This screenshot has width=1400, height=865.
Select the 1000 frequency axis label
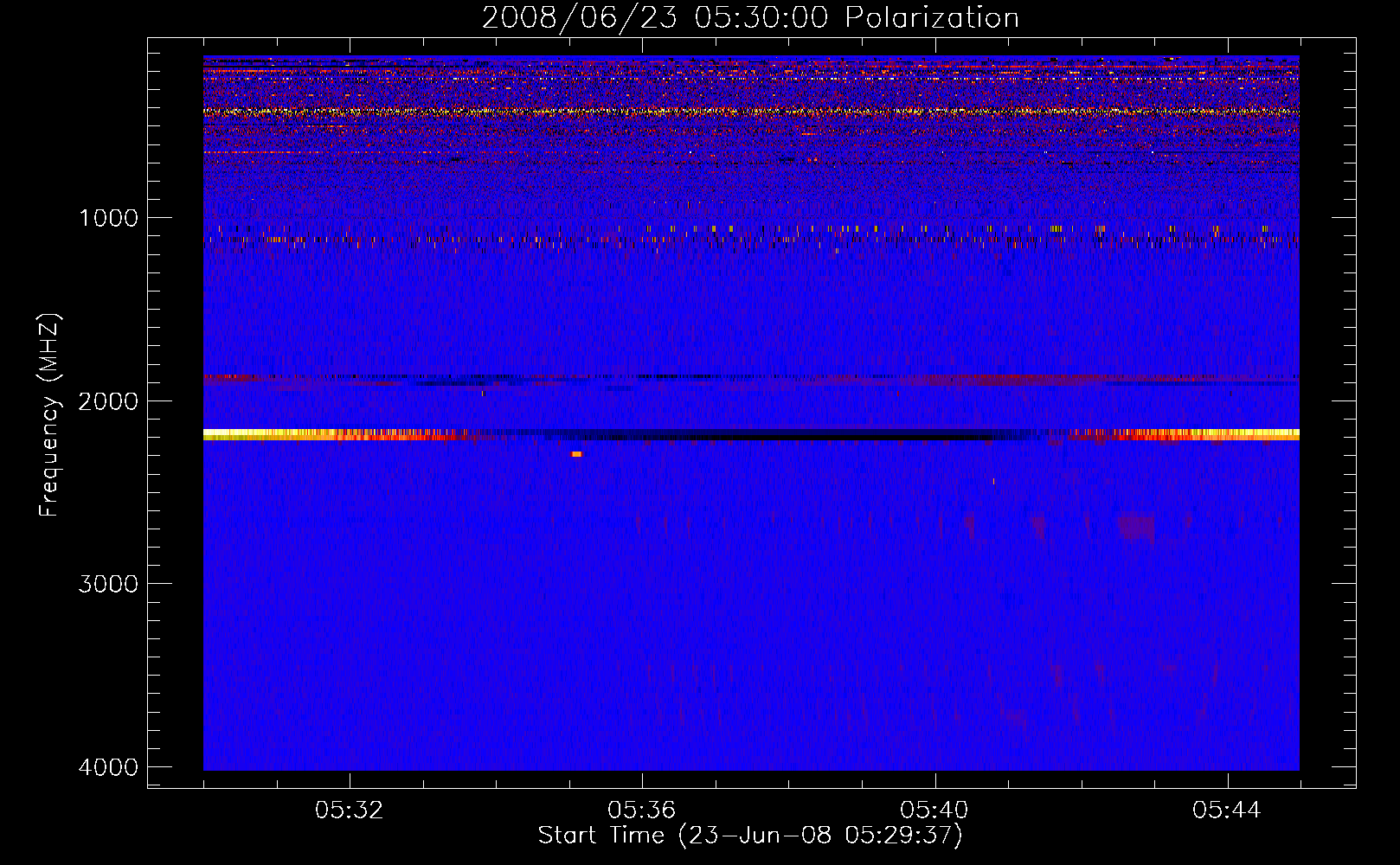point(108,218)
